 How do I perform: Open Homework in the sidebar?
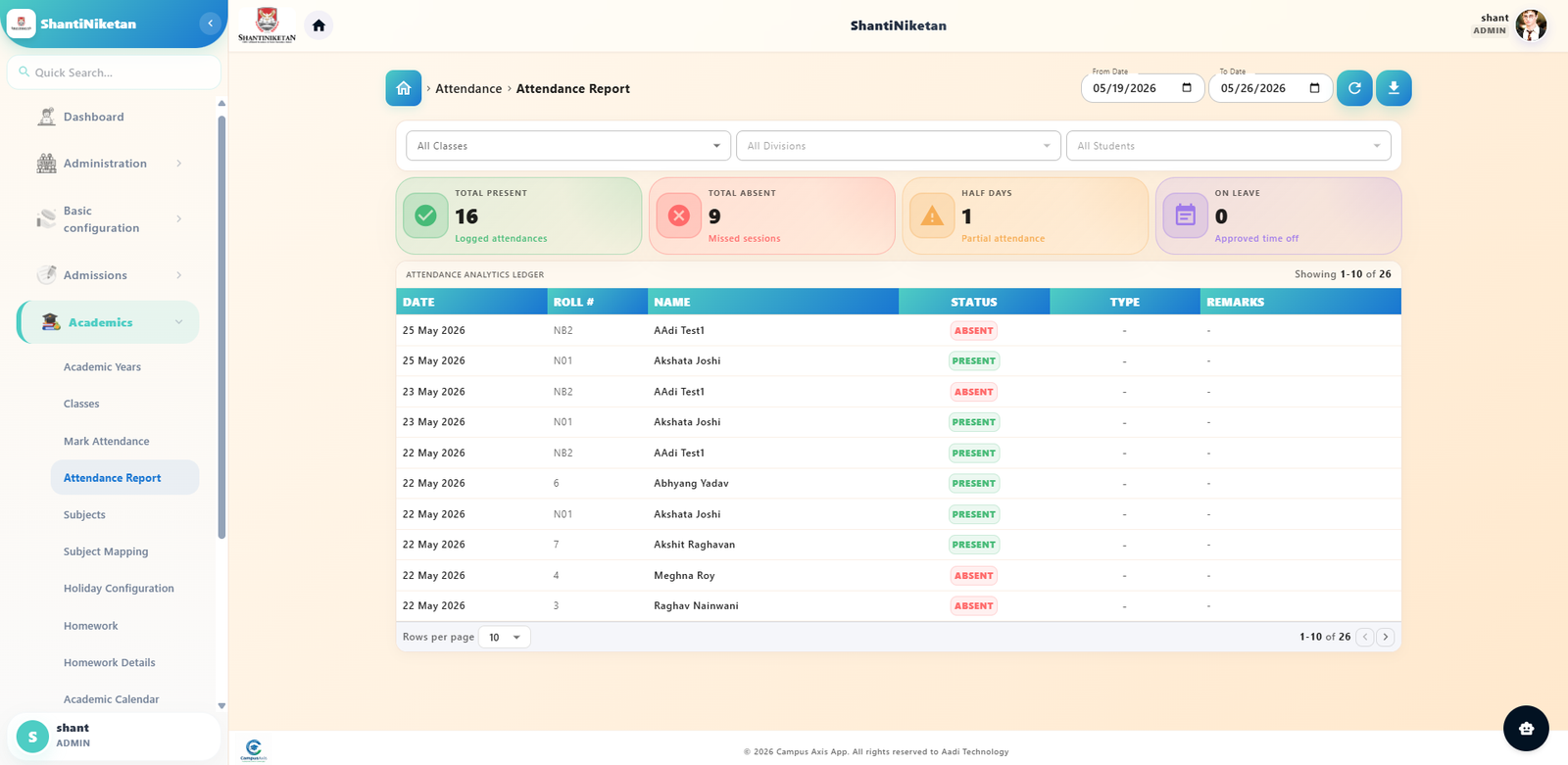[x=90, y=626]
